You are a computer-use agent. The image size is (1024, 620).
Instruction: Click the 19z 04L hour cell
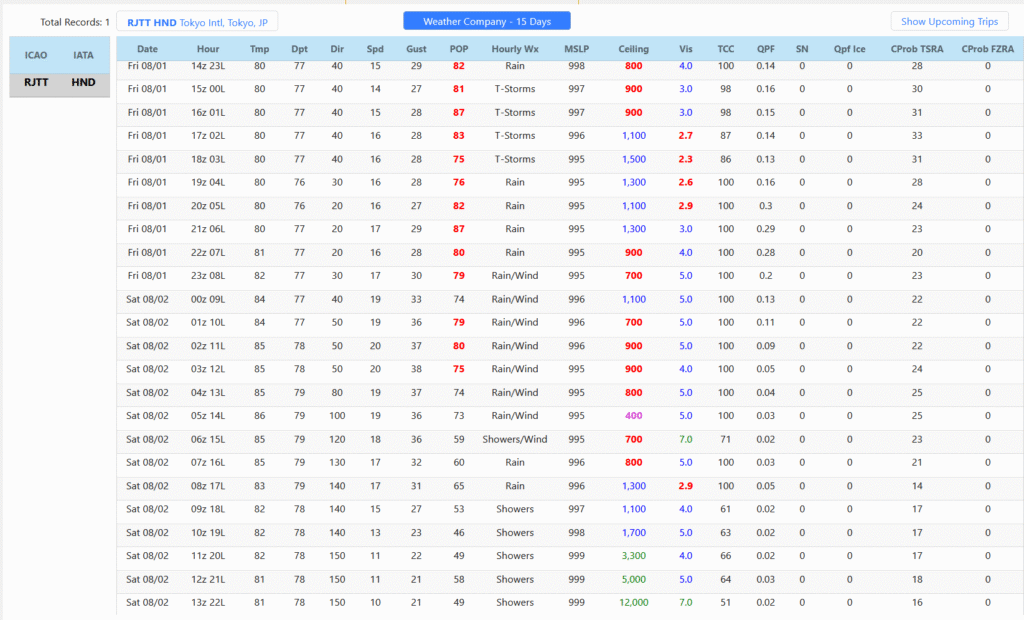click(208, 182)
